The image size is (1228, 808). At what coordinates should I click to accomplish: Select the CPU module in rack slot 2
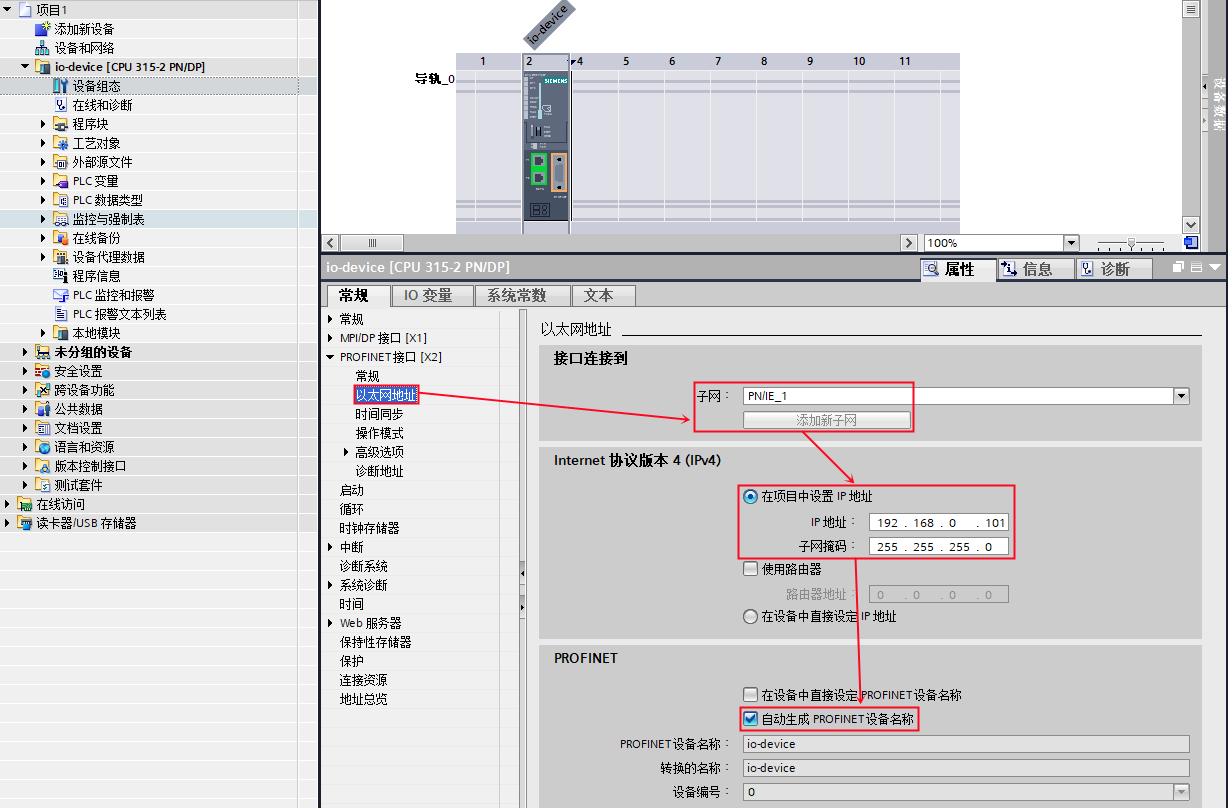point(546,145)
